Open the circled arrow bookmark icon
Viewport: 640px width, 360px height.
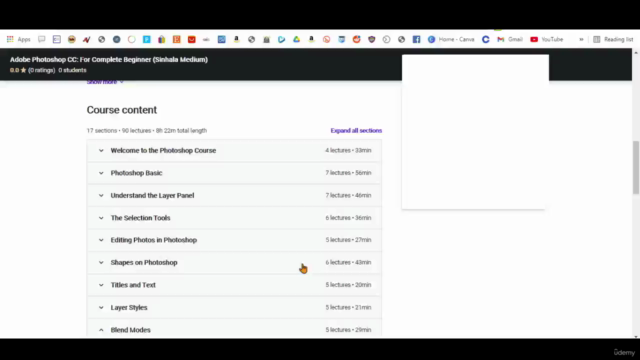(x=387, y=40)
